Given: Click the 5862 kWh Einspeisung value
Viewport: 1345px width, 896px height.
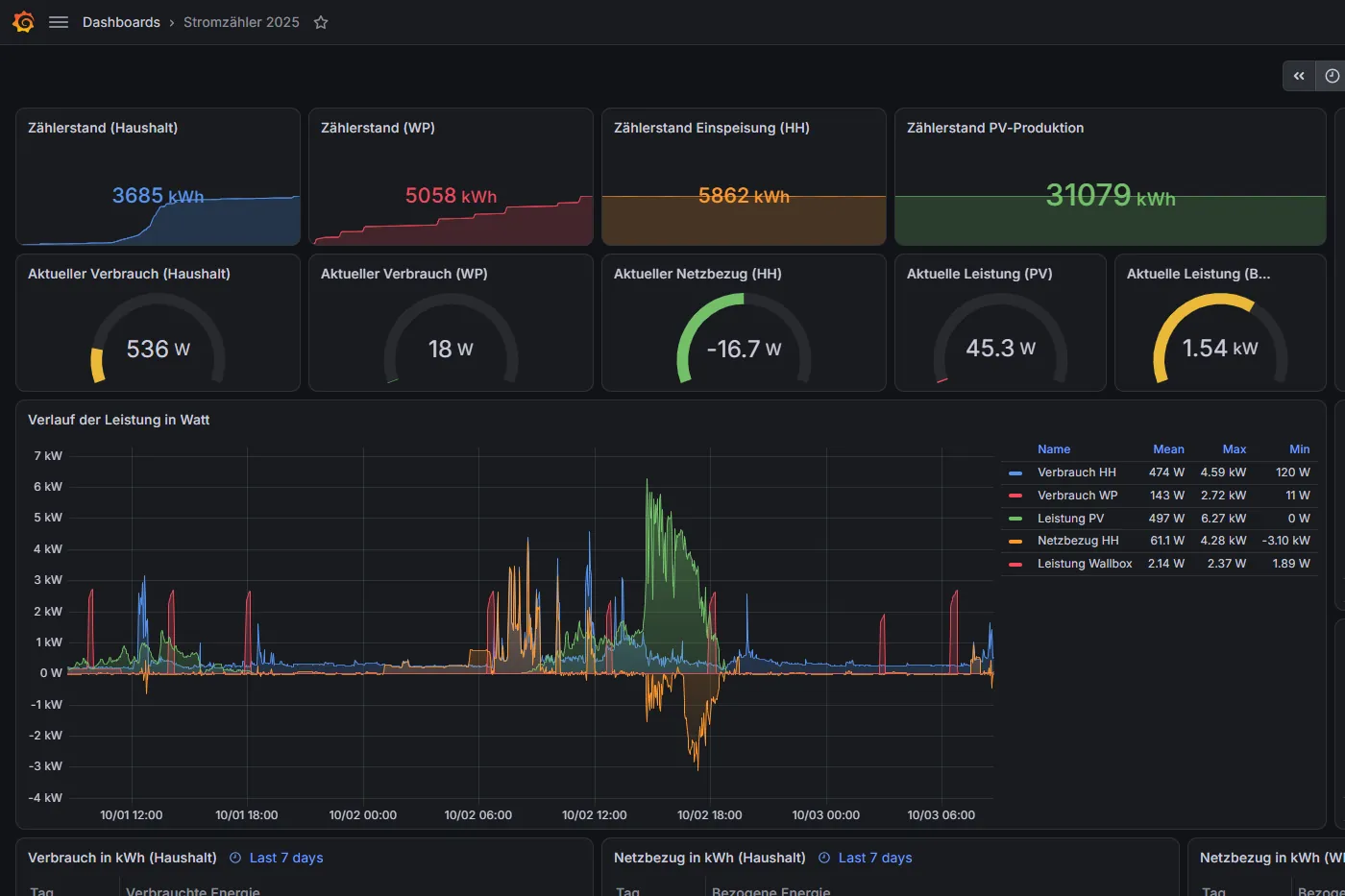Looking at the screenshot, I should pos(744,196).
